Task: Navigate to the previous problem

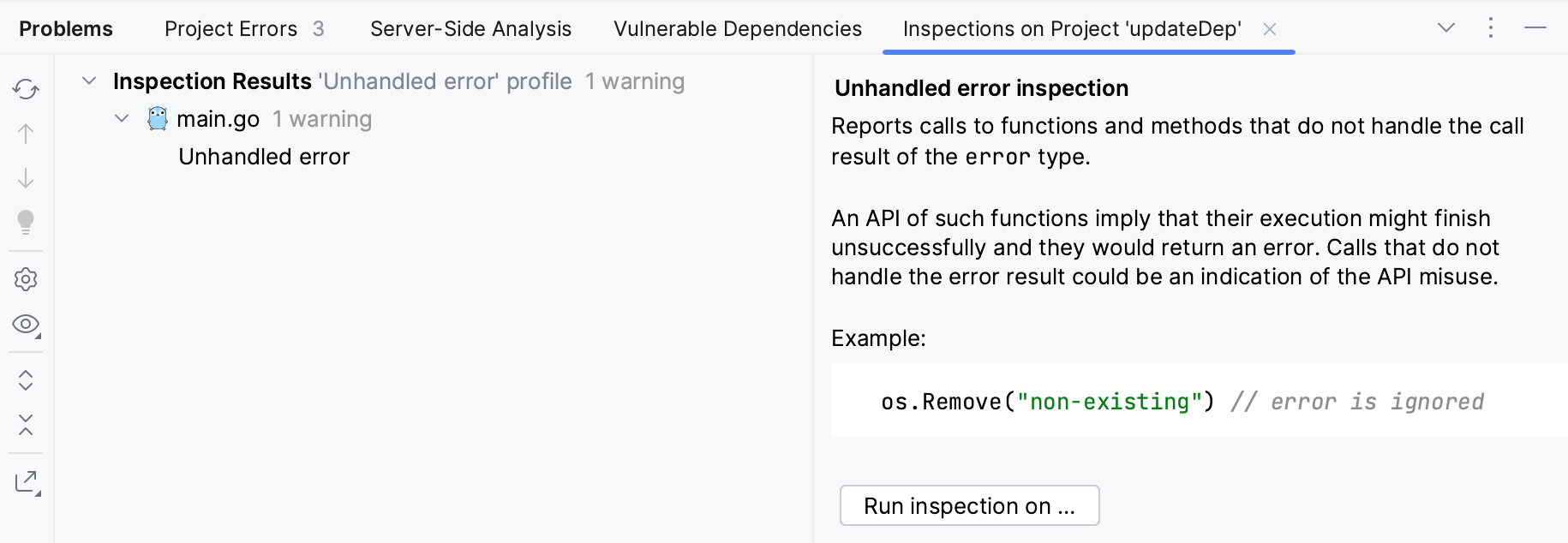Action: coord(26,134)
